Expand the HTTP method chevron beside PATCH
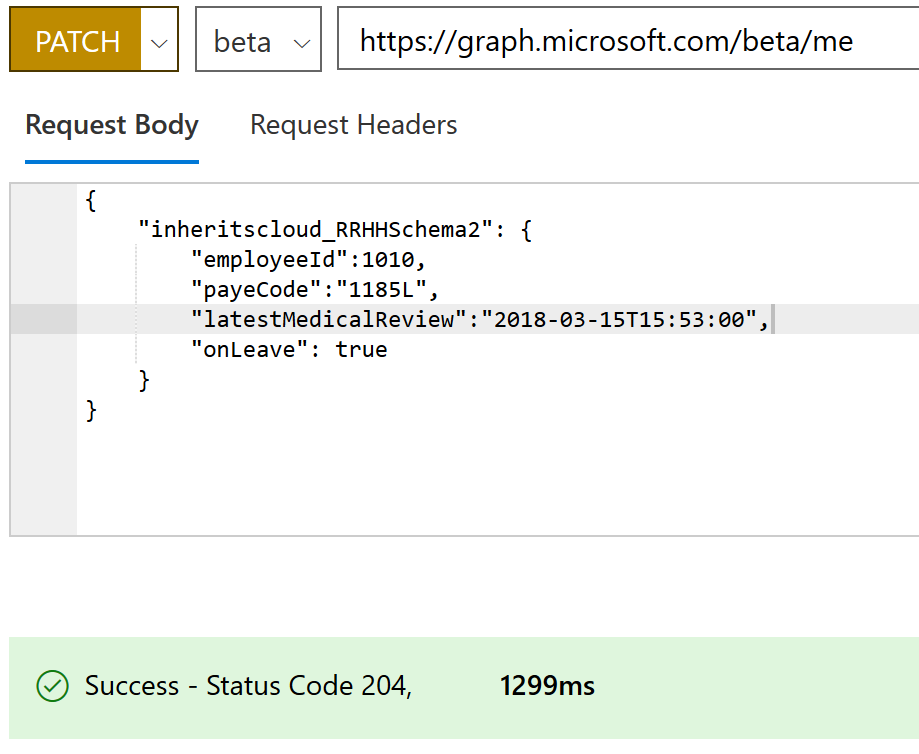 [x=159, y=42]
